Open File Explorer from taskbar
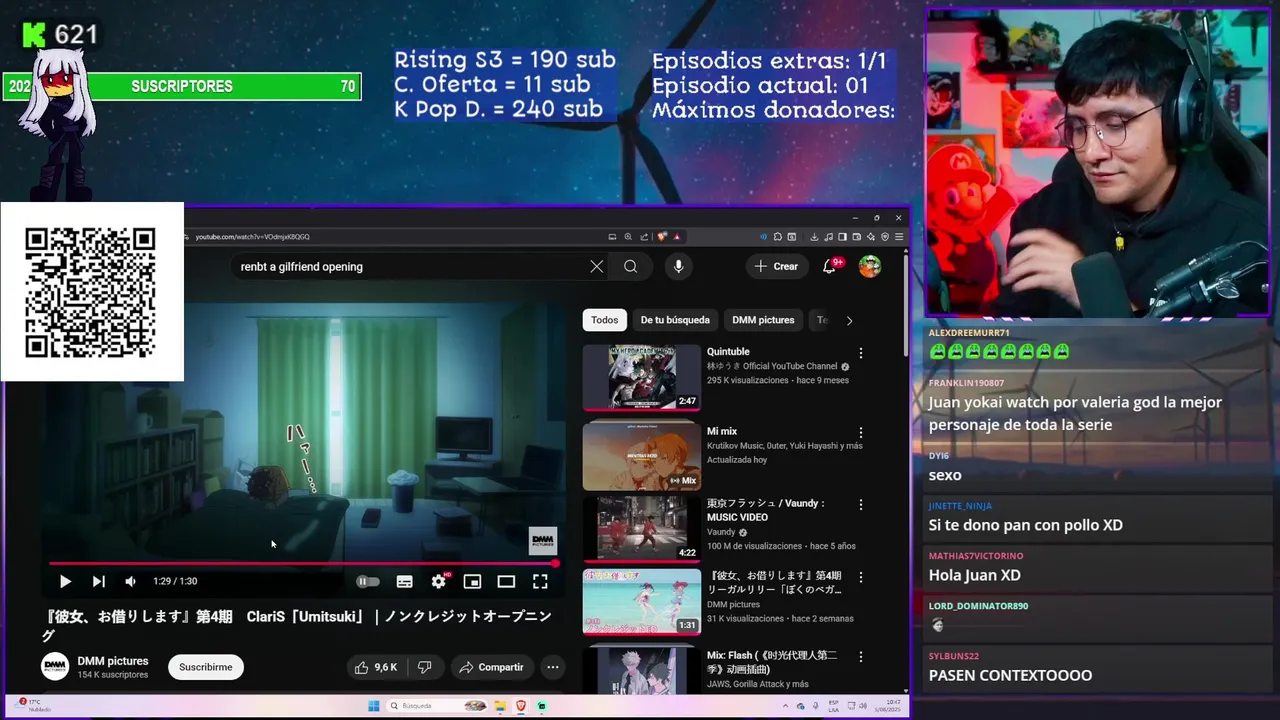The width and height of the screenshot is (1280, 720). pyautogui.click(x=500, y=706)
